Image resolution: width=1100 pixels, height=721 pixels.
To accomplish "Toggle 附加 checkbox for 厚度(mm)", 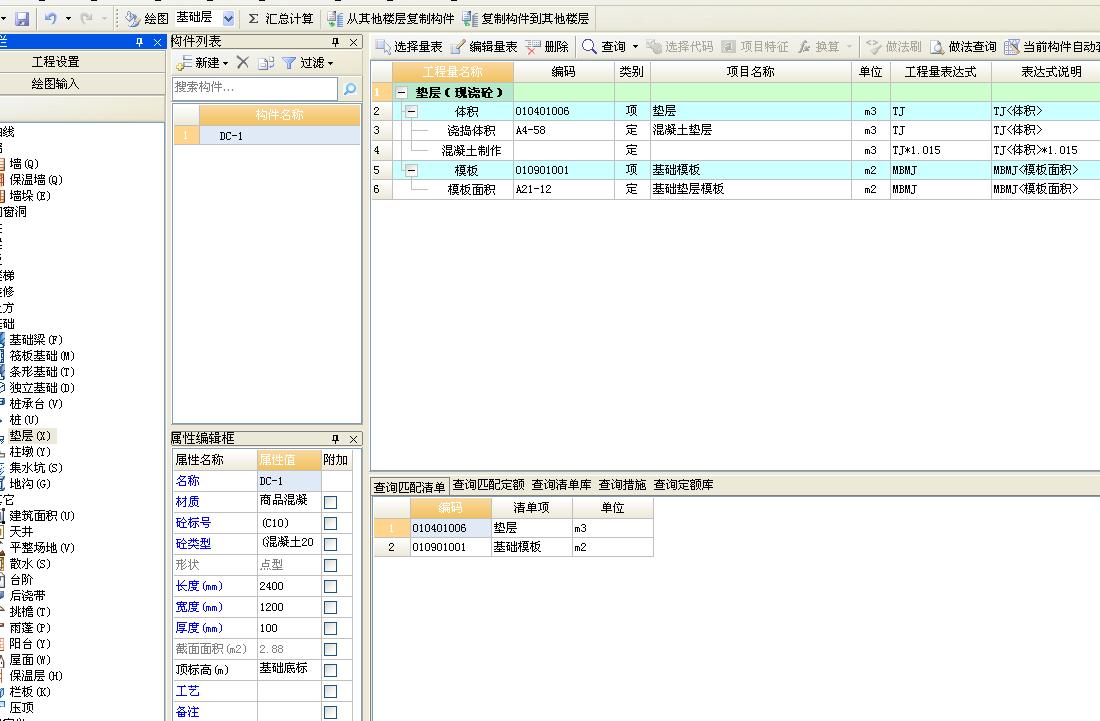I will point(330,628).
